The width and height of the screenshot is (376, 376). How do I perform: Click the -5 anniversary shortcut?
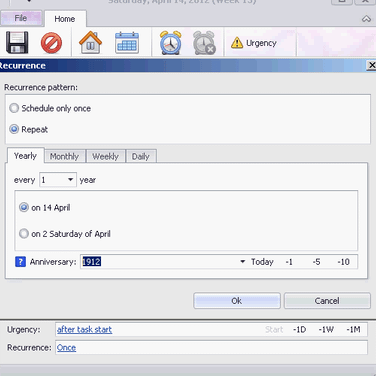[x=316, y=262]
